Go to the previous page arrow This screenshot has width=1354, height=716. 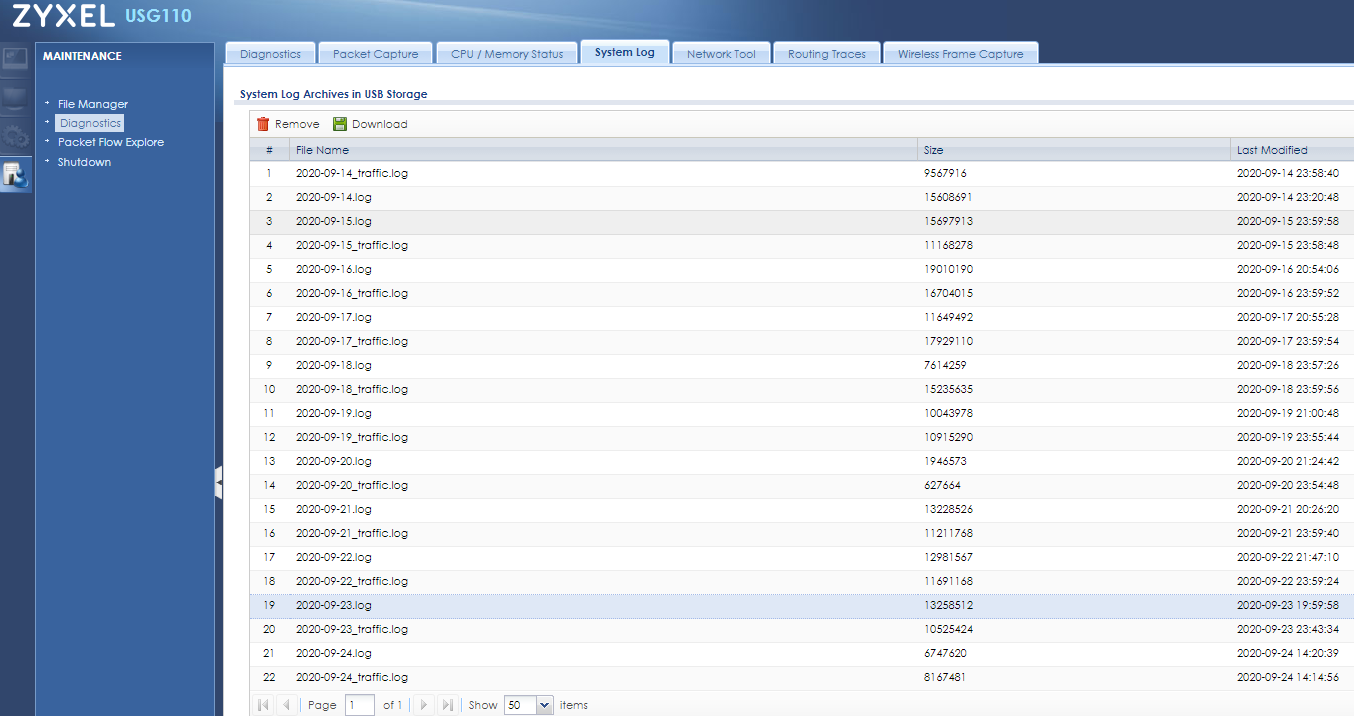(x=287, y=705)
